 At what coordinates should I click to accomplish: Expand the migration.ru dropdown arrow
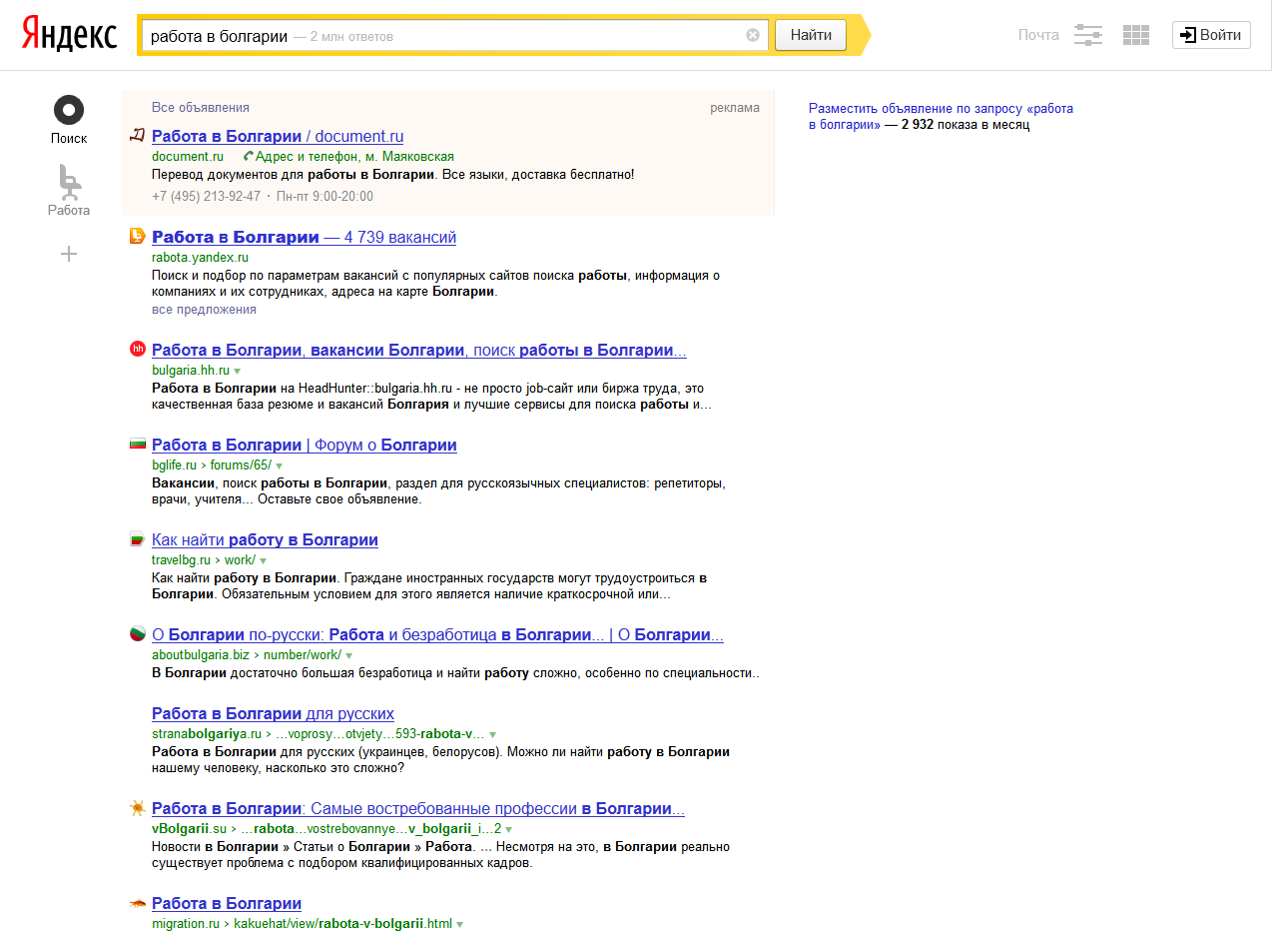point(460,924)
